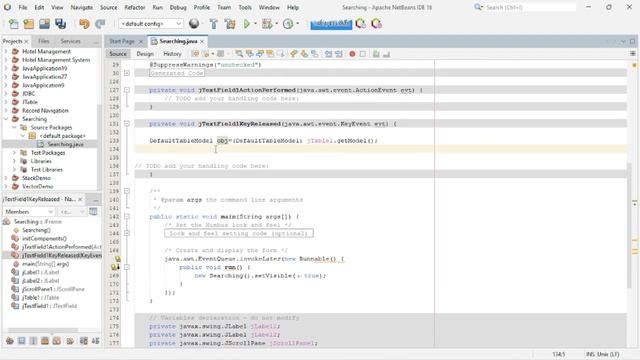Click the Build Project hammer icon
640x360 pixels.
point(213,24)
